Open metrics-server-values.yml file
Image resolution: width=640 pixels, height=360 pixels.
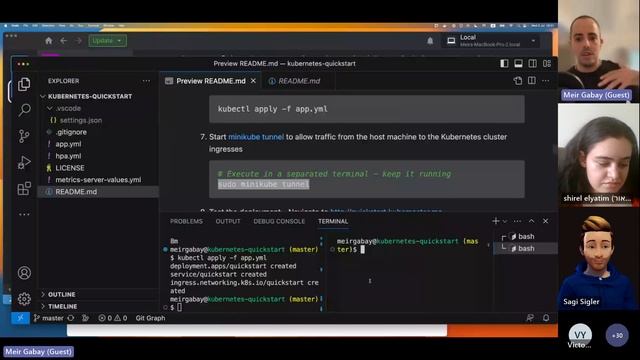pyautogui.click(x=98, y=180)
